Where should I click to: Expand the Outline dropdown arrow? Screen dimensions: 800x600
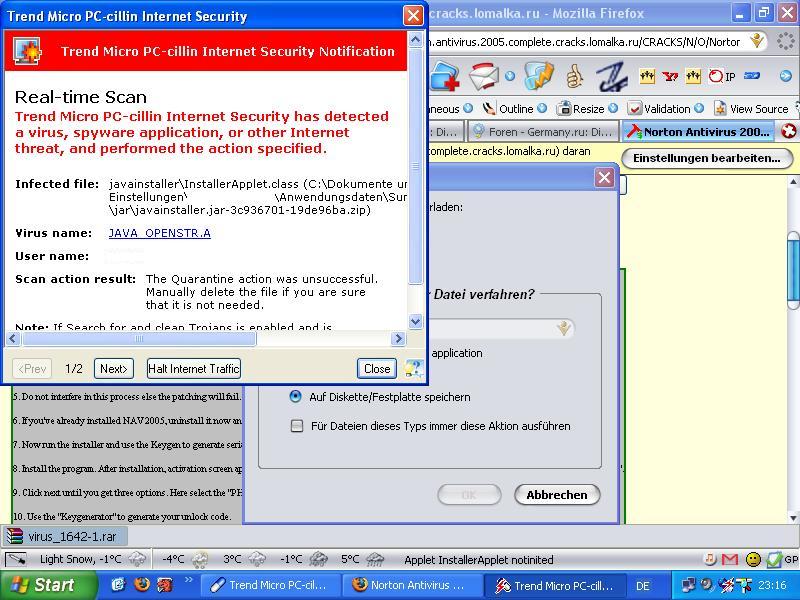(x=542, y=109)
